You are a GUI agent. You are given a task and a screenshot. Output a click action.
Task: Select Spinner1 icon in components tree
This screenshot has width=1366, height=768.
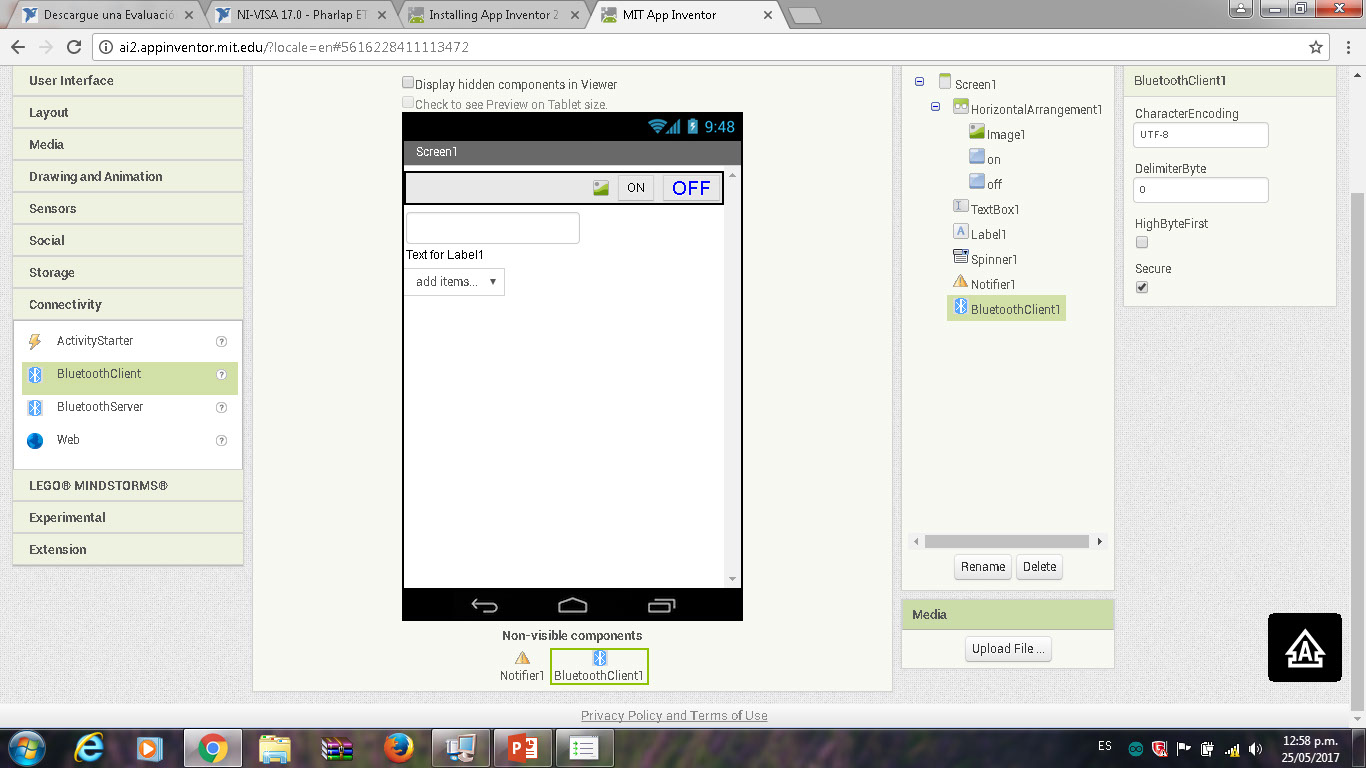[961, 257]
